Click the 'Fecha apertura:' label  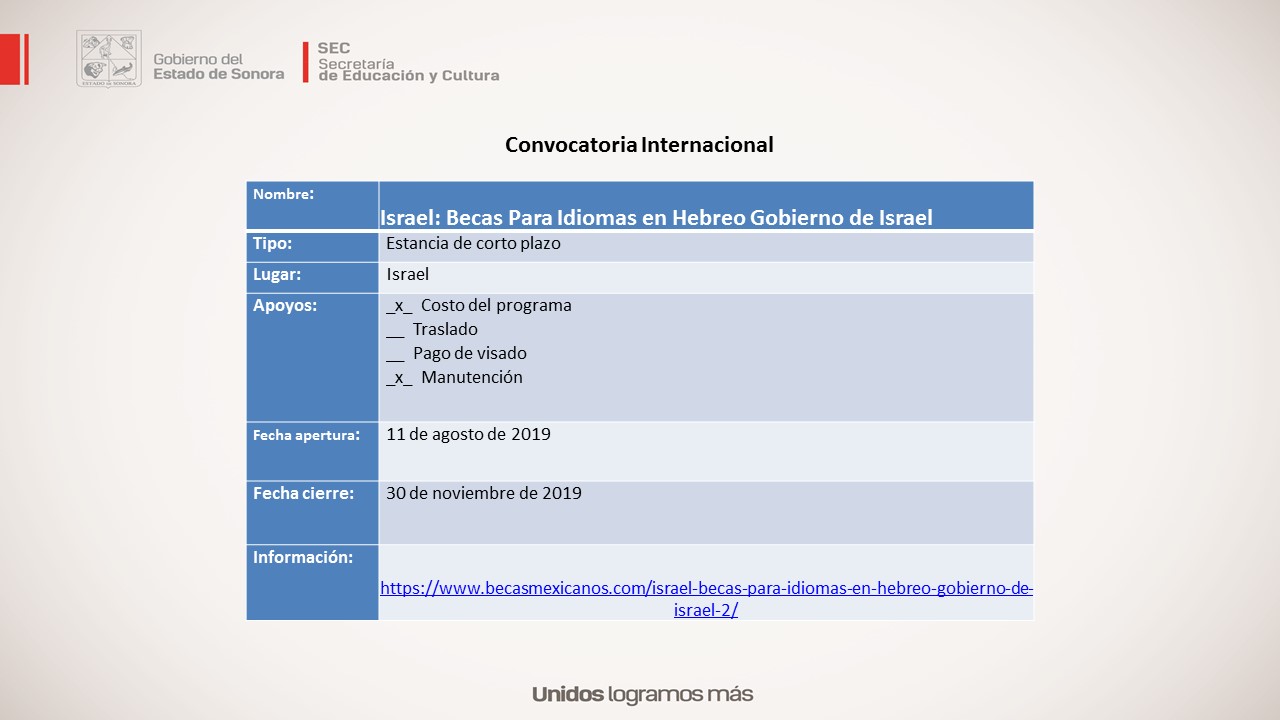click(x=307, y=435)
